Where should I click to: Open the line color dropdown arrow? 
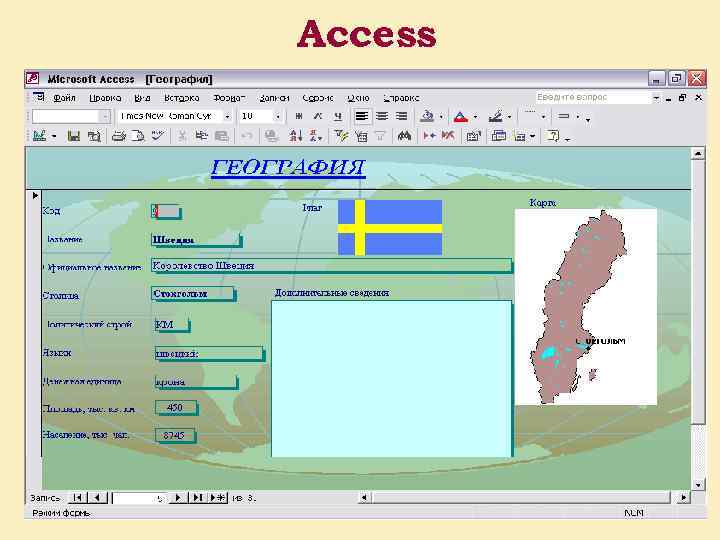pyautogui.click(x=509, y=117)
